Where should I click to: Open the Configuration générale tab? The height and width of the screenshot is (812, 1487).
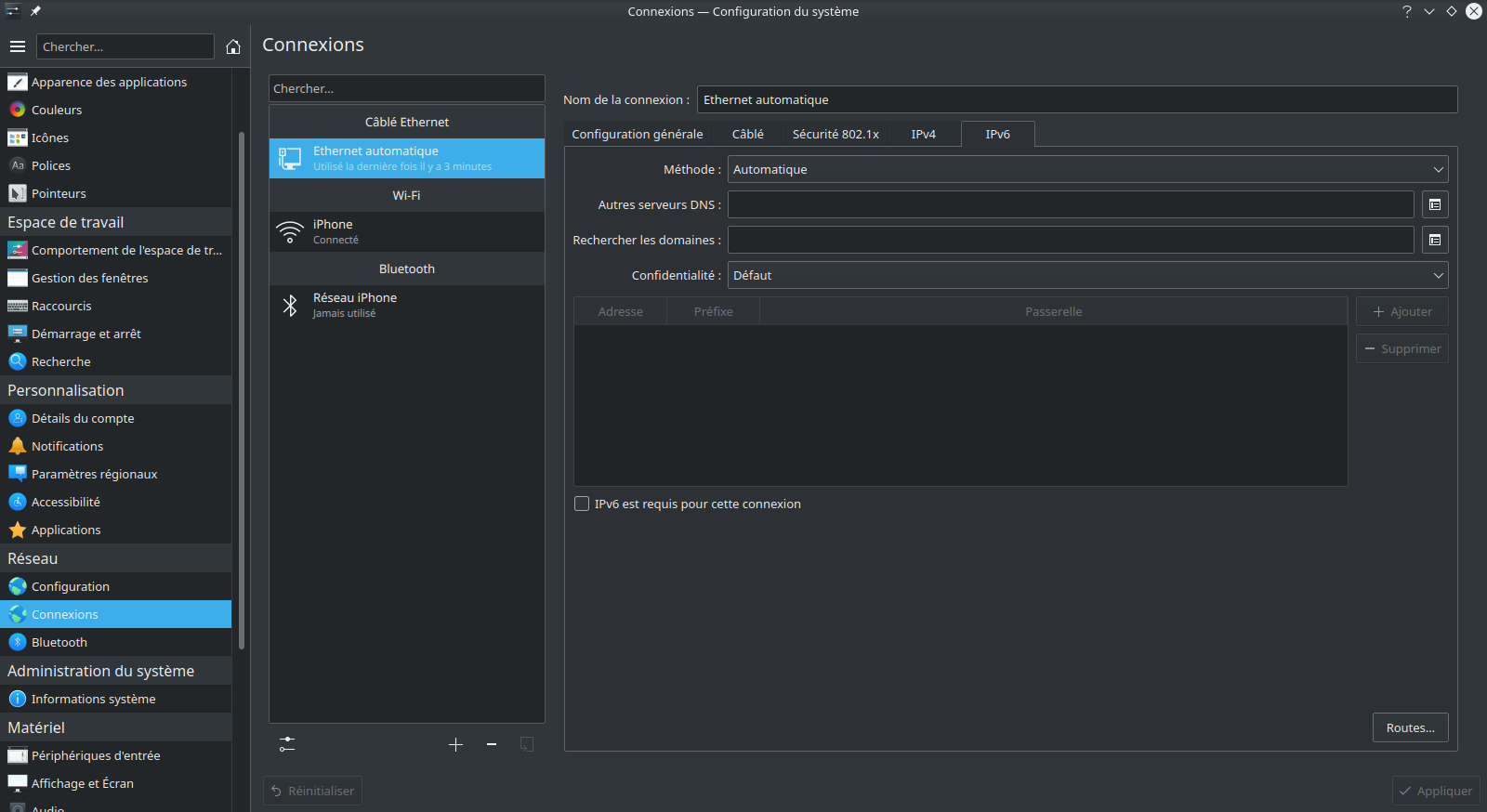tap(637, 135)
